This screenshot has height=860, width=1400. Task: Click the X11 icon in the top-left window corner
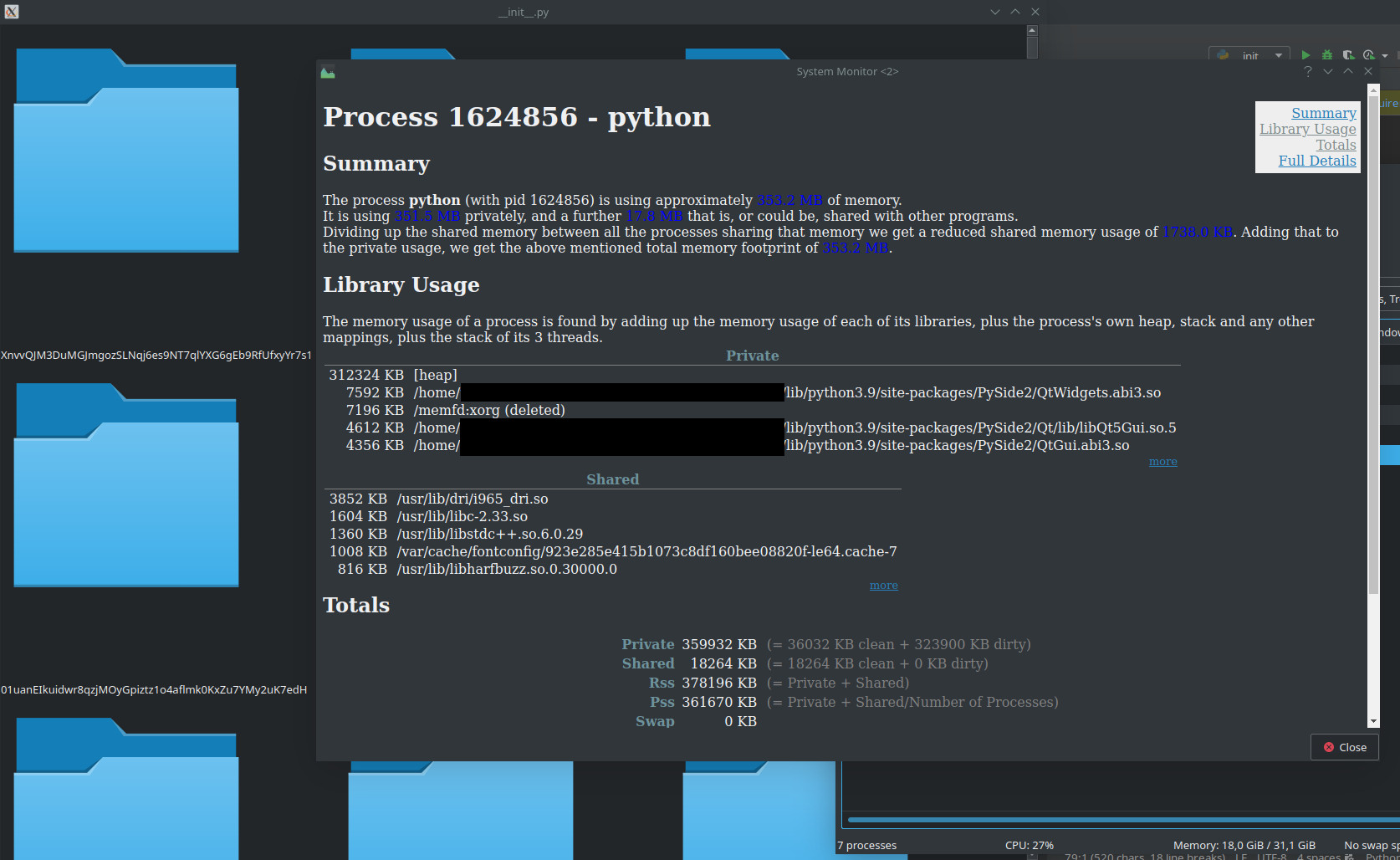[11, 12]
